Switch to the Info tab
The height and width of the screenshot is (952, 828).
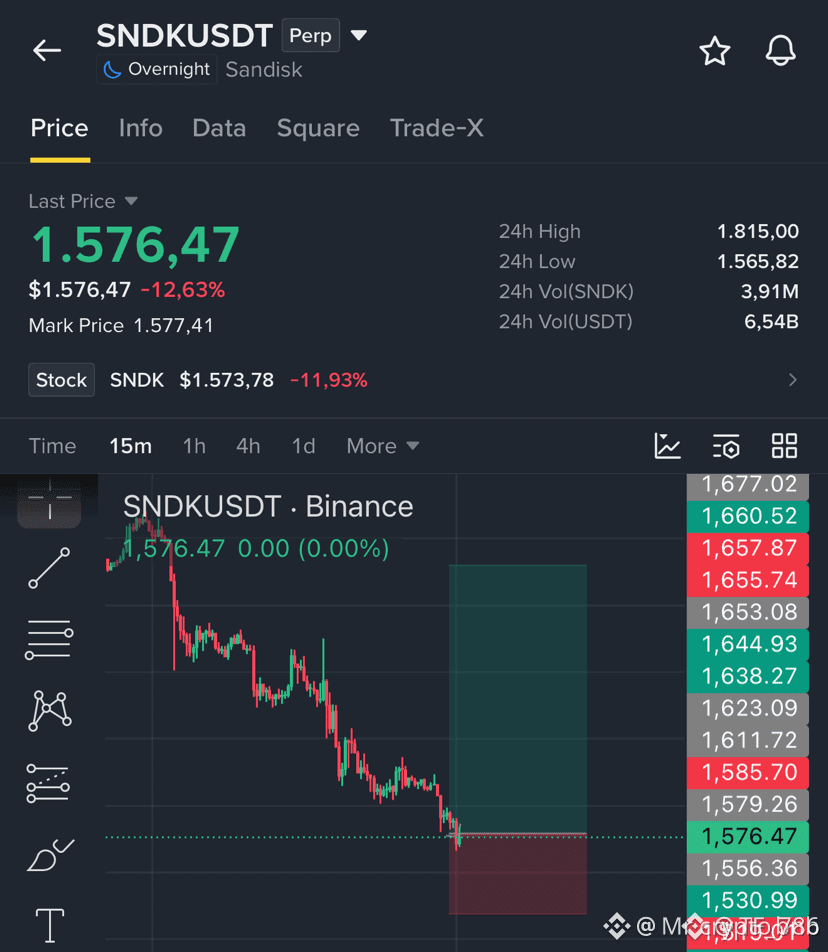click(x=140, y=128)
